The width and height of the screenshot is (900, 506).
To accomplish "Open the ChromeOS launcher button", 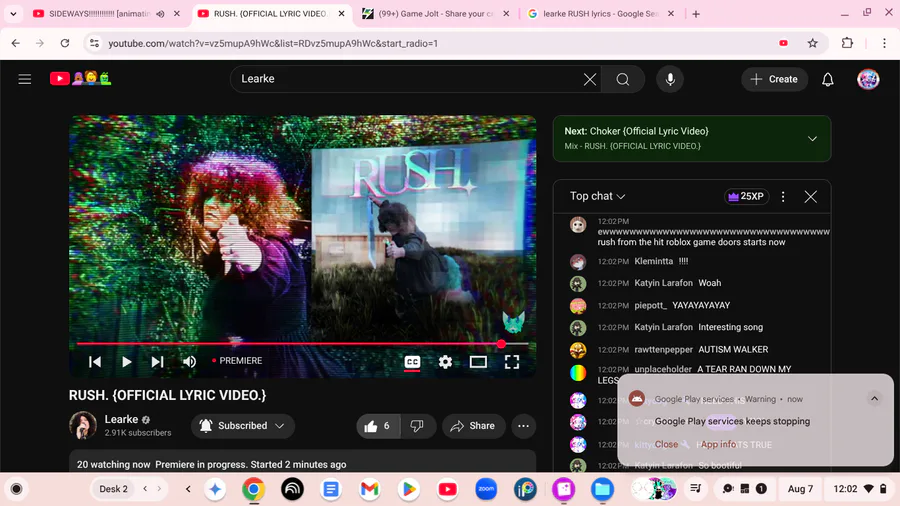I will click(17, 489).
